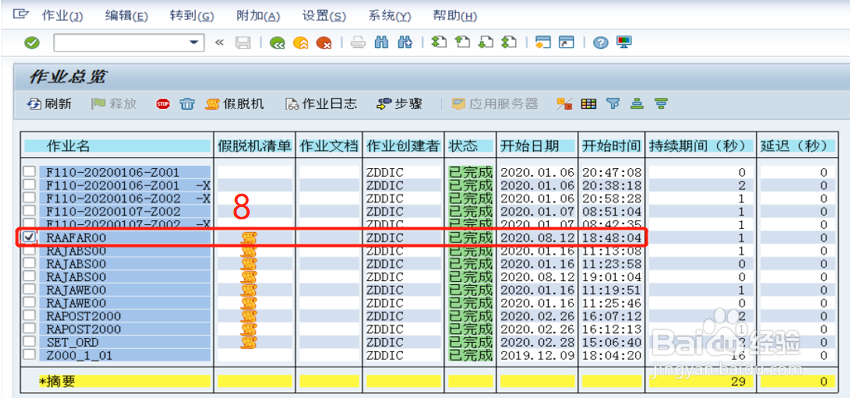Click the « collapse command field arrow

pos(219,43)
